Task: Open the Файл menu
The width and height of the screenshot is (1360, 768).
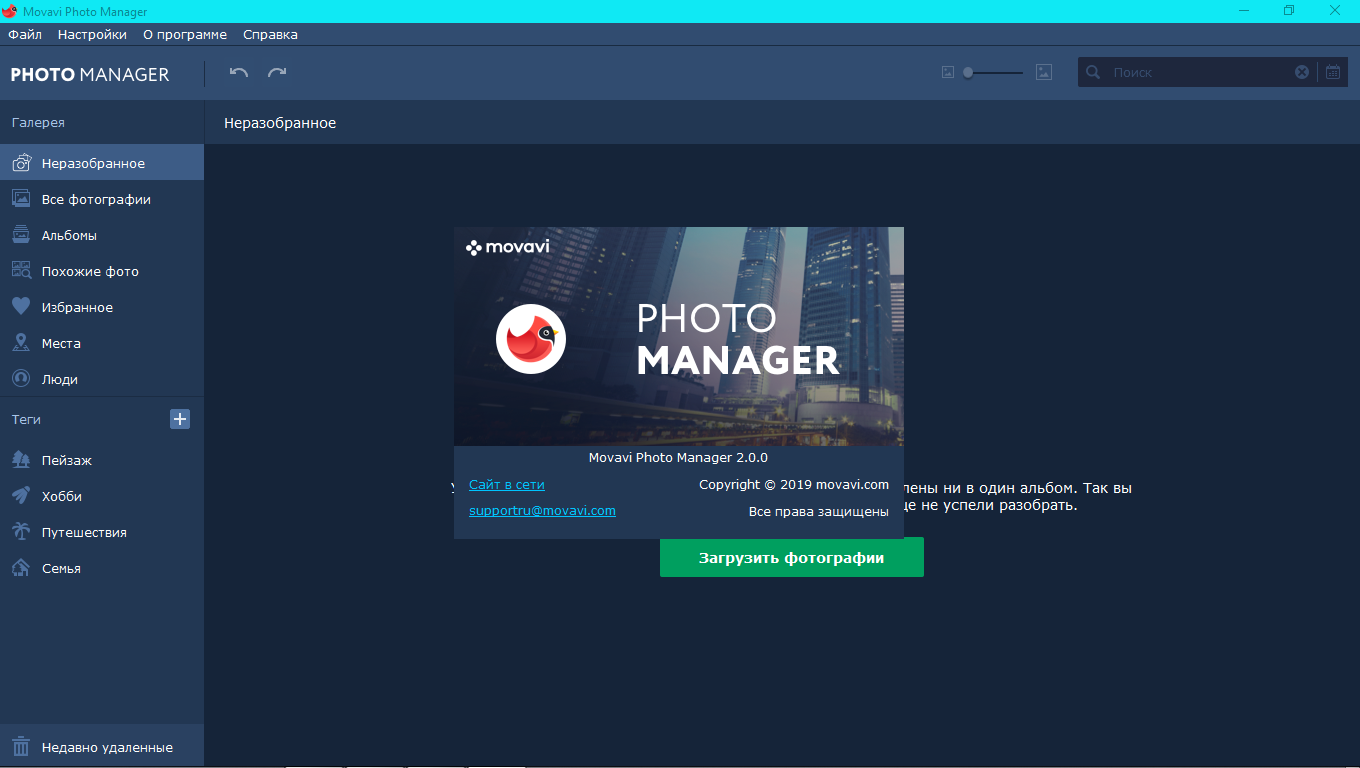Action: coord(25,34)
